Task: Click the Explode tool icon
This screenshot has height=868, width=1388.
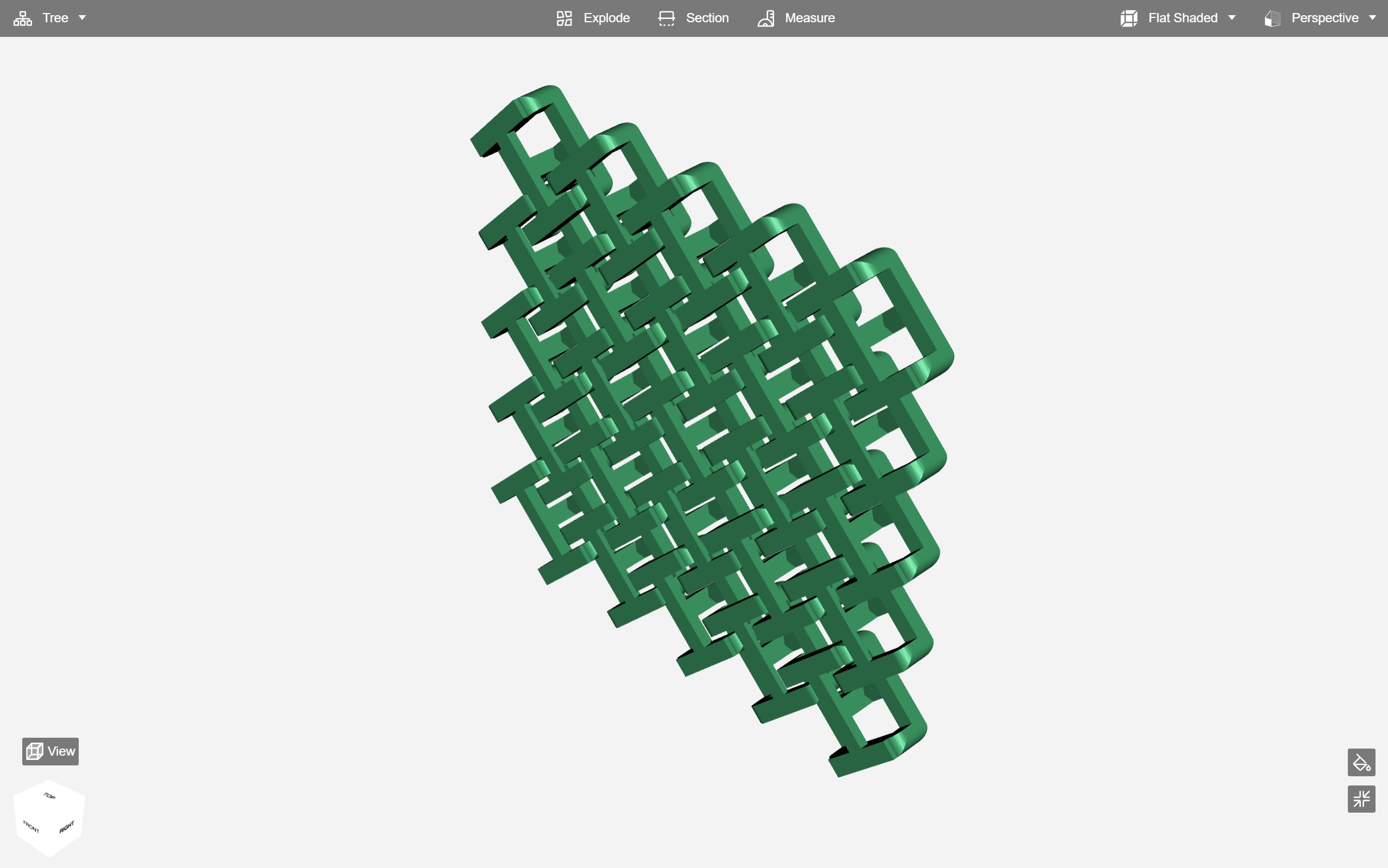Action: [x=564, y=18]
